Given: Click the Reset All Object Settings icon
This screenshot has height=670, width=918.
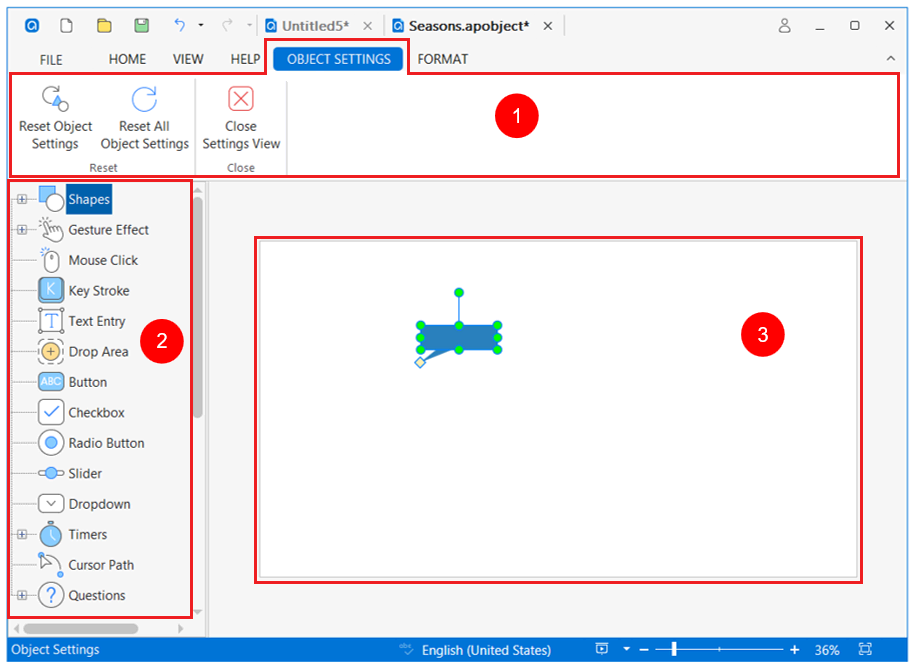Looking at the screenshot, I should tap(144, 98).
